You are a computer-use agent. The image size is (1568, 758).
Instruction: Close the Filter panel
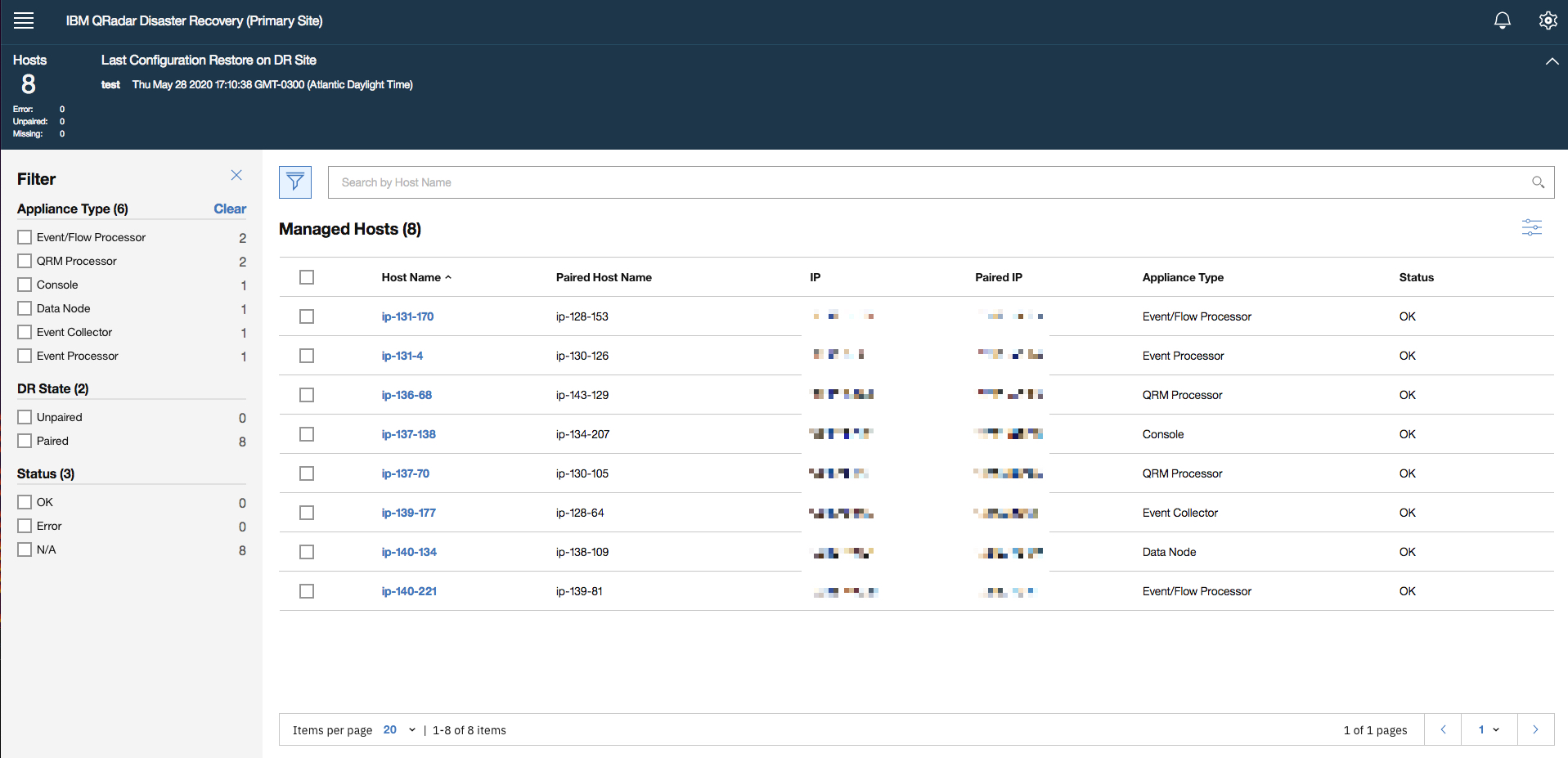[236, 175]
